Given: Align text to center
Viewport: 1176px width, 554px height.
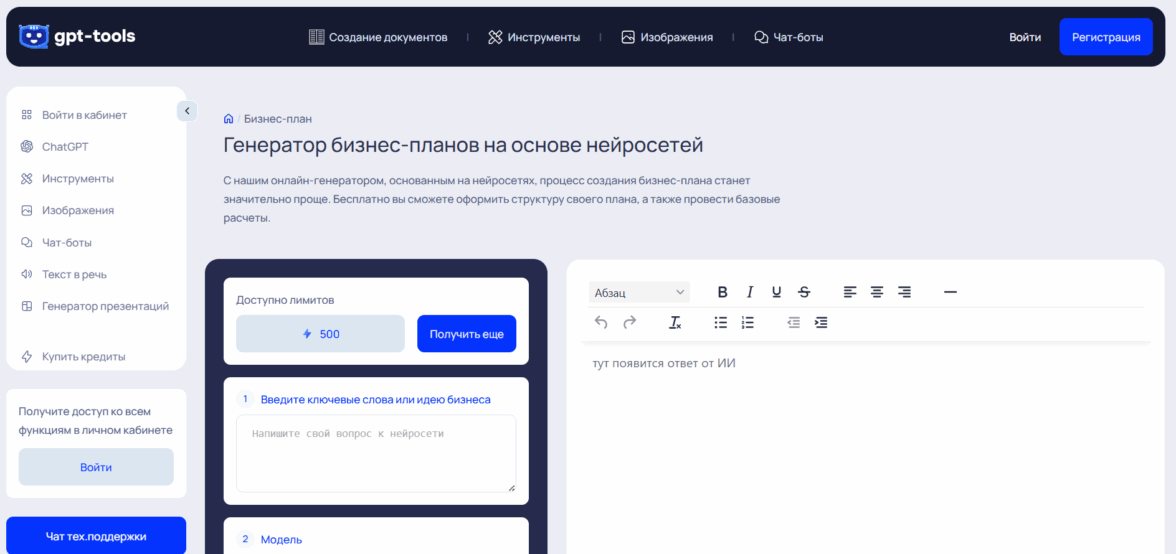Looking at the screenshot, I should [877, 292].
